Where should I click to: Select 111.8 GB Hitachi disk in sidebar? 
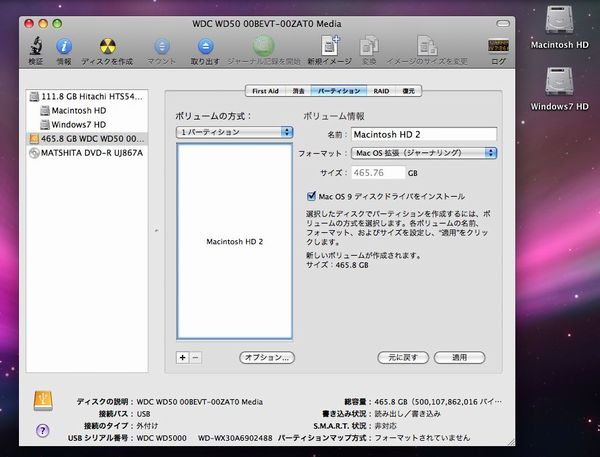(87, 96)
